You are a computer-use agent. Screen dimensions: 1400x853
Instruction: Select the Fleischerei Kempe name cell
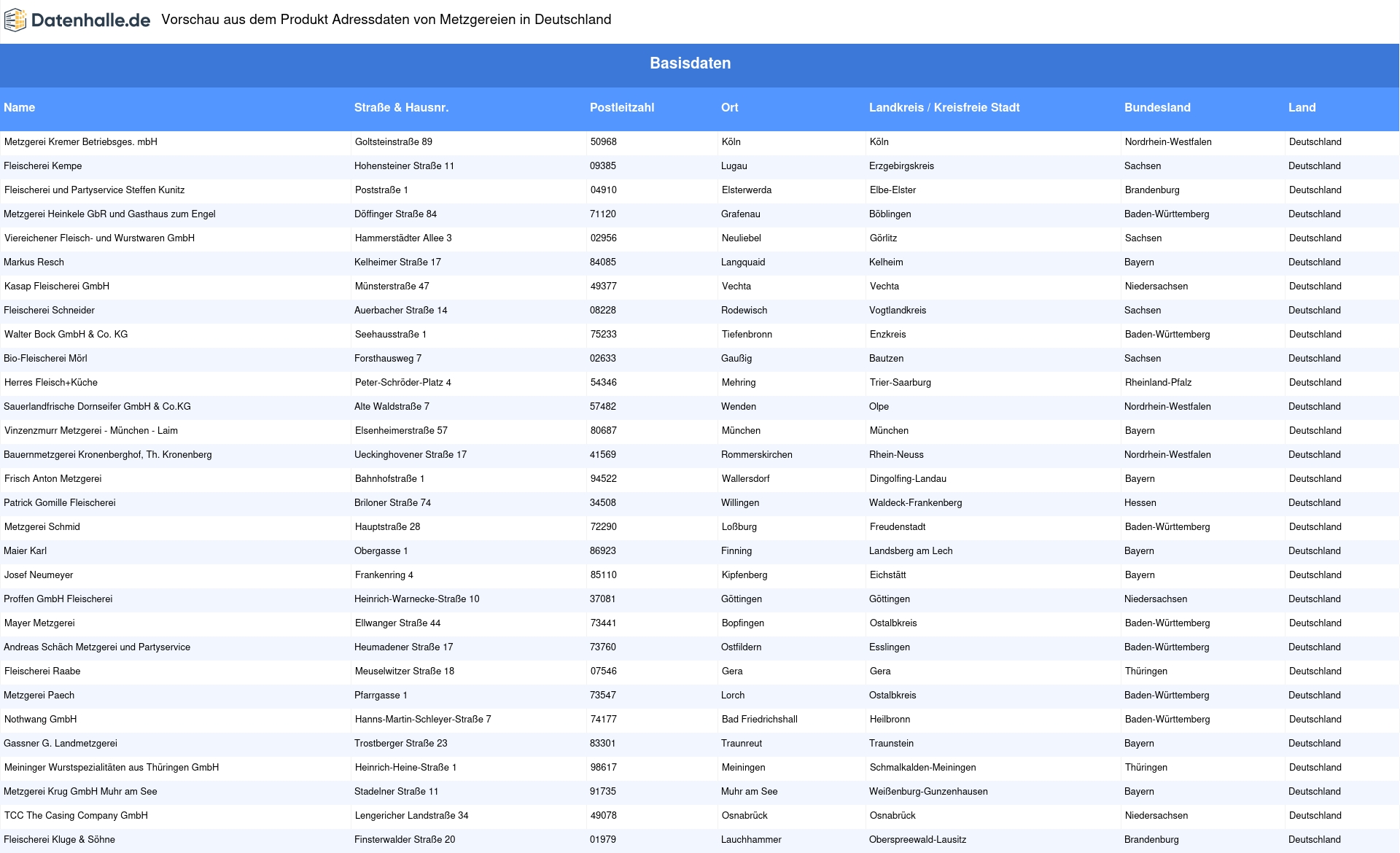click(43, 166)
